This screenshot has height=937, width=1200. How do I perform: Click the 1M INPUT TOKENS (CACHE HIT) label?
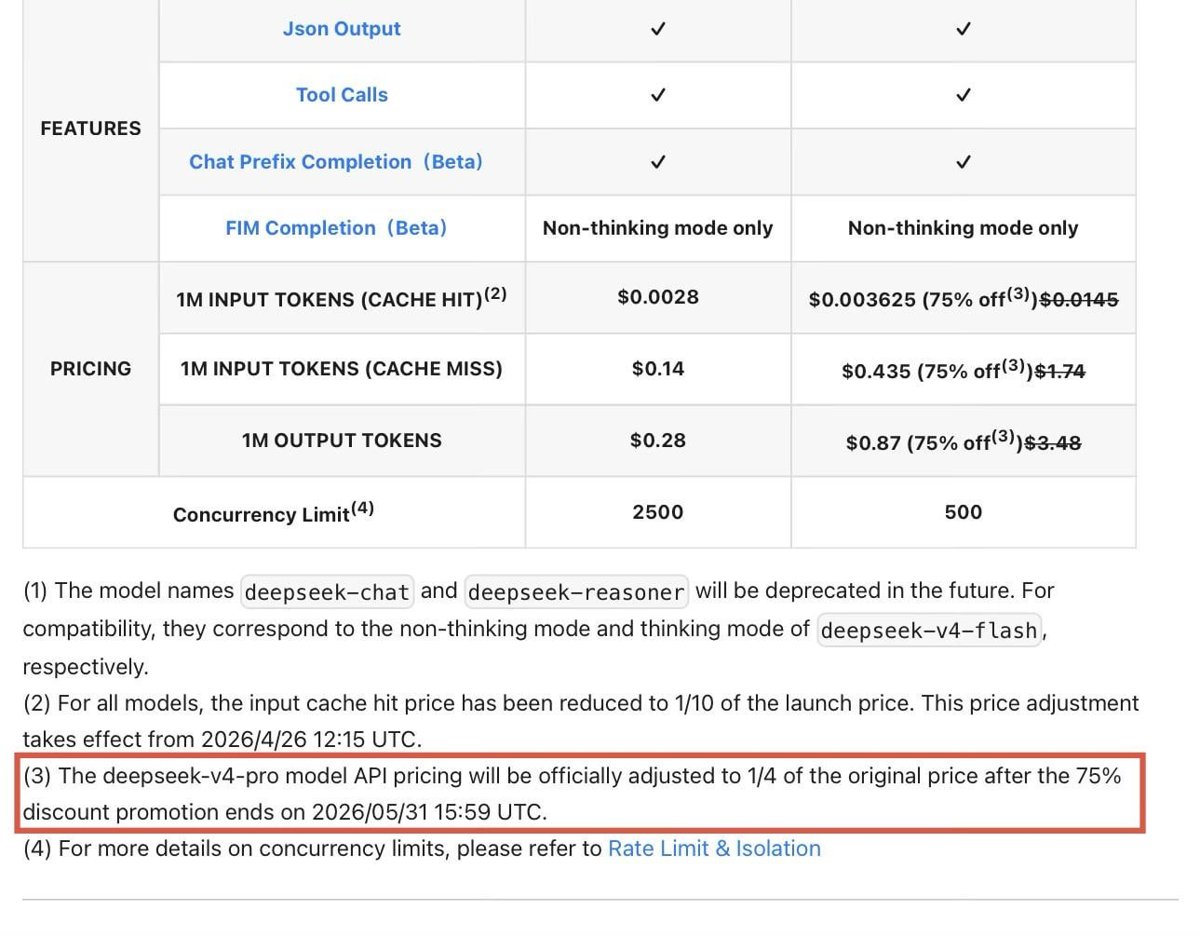point(342,298)
